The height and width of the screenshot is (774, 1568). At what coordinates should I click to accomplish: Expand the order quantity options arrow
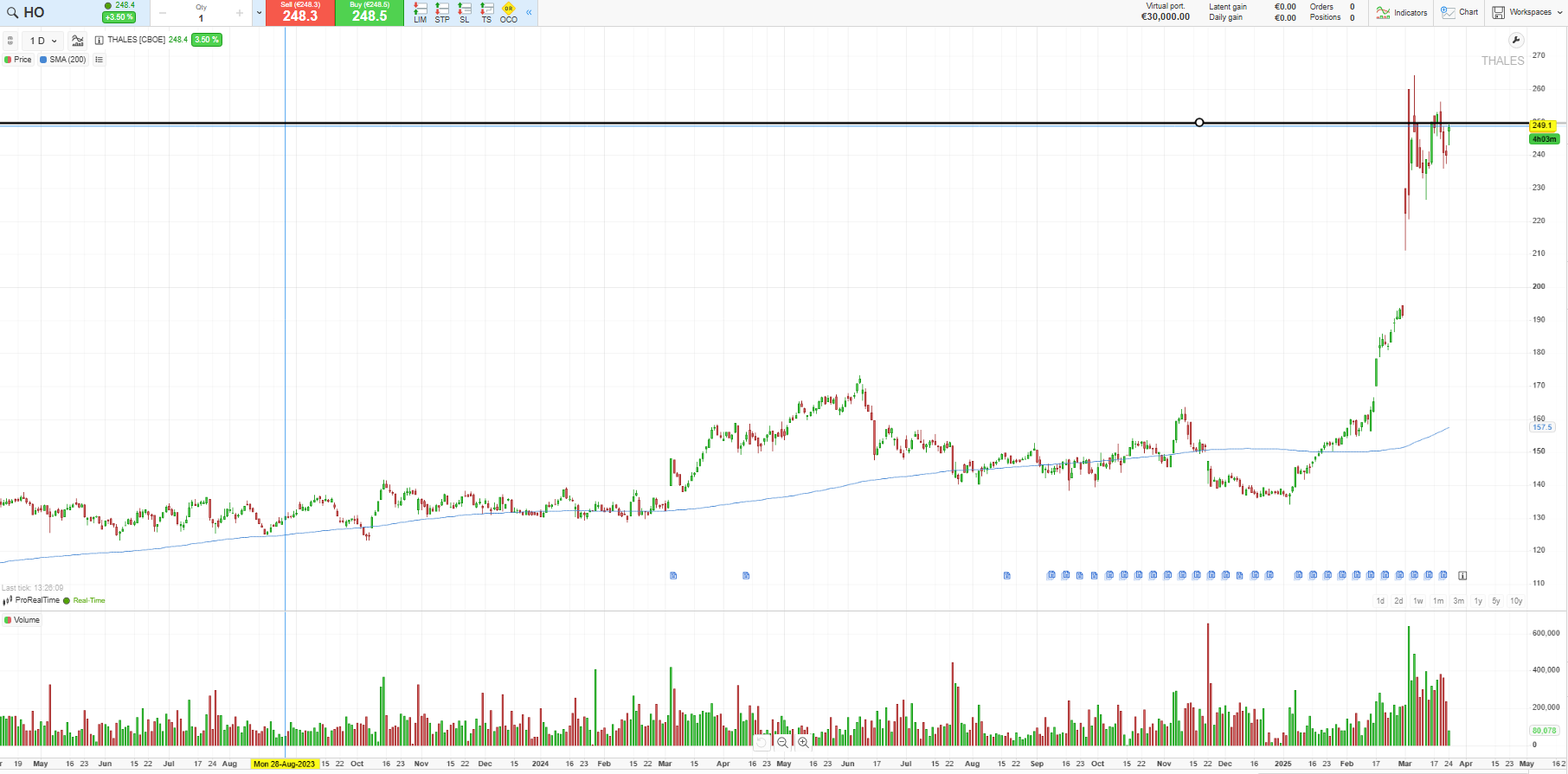coord(259,13)
